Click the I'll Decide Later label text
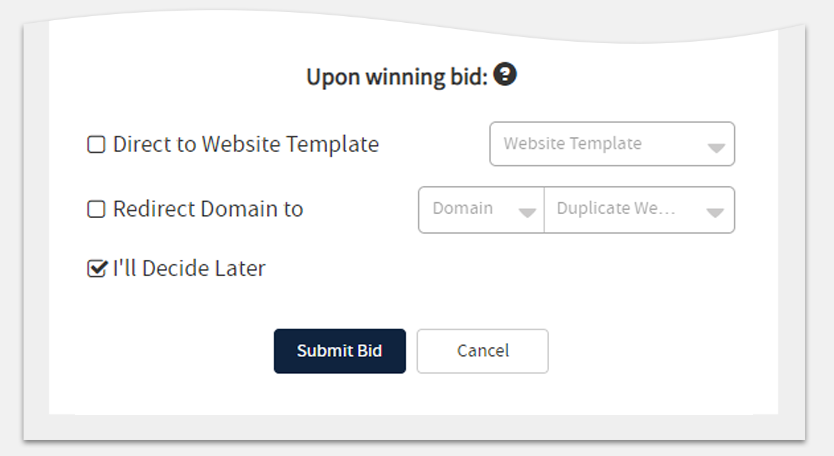The height and width of the screenshot is (456, 834). pos(189,268)
